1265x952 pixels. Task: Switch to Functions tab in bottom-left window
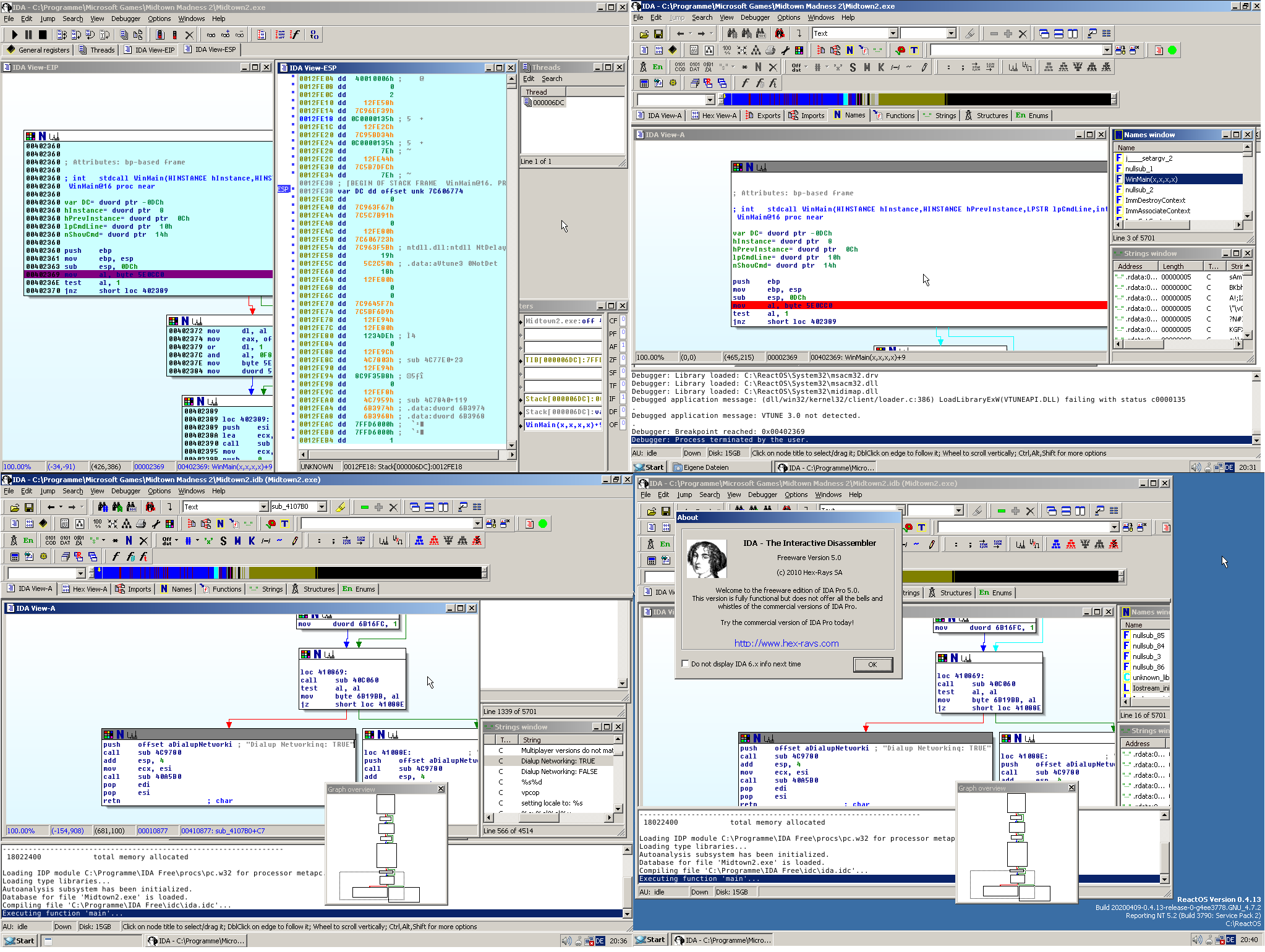(x=221, y=589)
